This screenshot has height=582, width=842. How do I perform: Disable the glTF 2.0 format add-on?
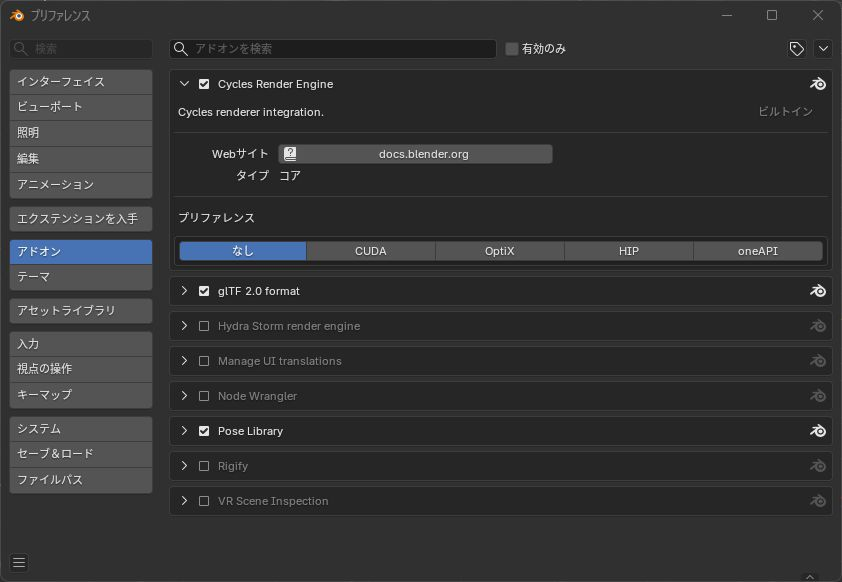[x=204, y=291]
